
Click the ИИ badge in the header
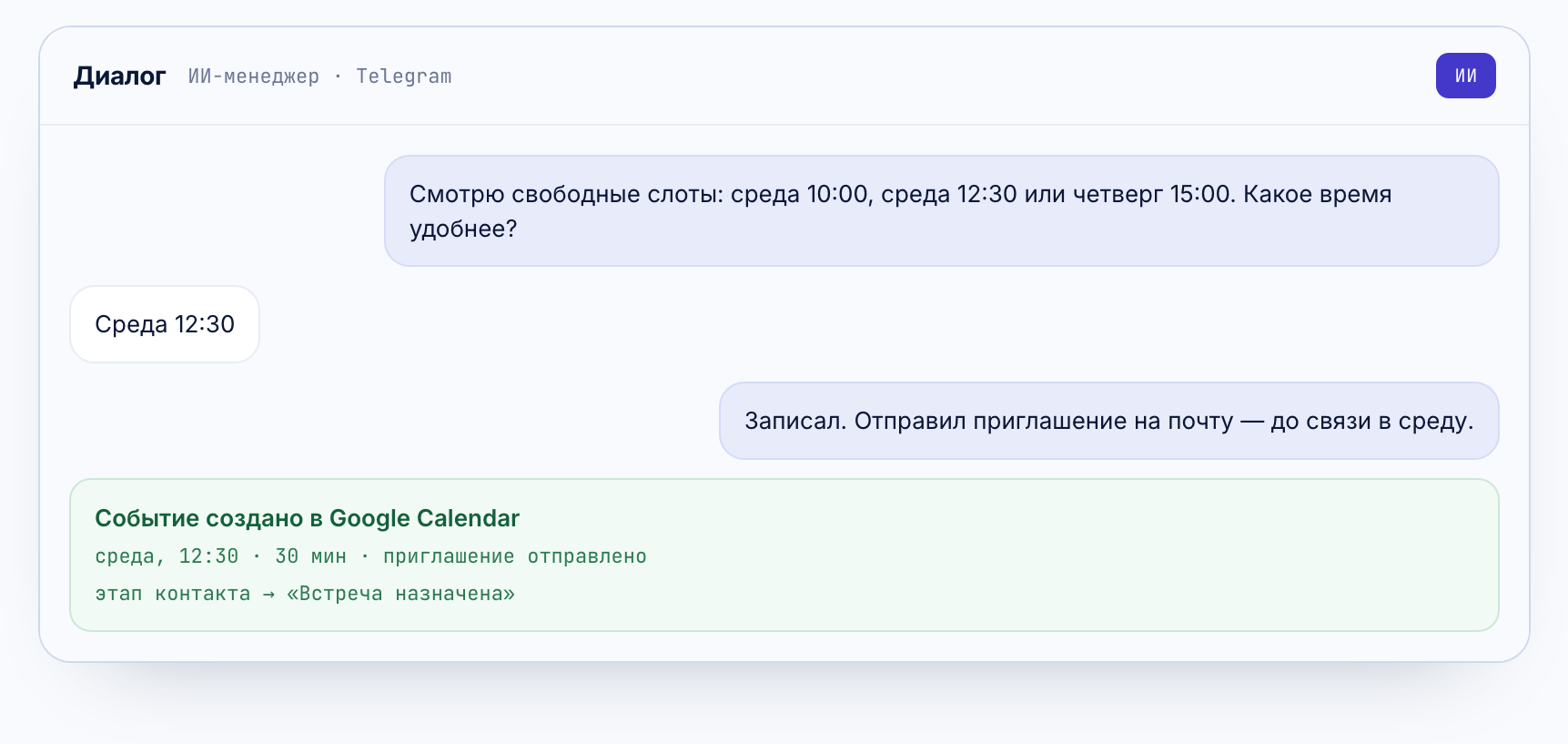tap(1465, 76)
